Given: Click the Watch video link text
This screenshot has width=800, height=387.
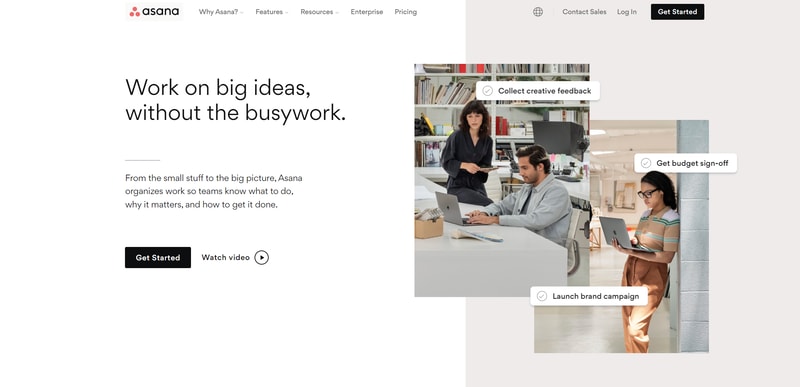Looking at the screenshot, I should click(226, 257).
